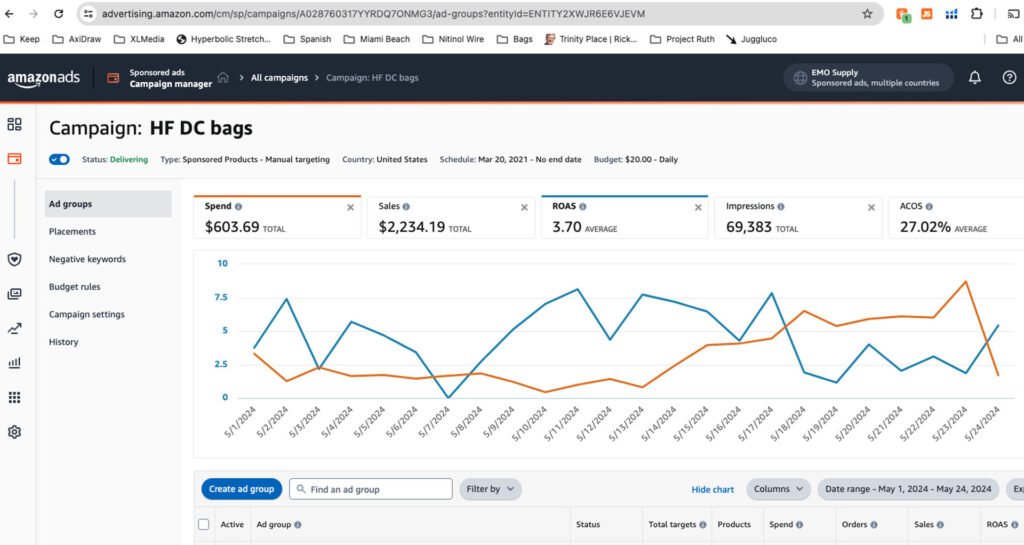Open the home icon in breadcrumb
1024x545 pixels.
pyautogui.click(x=223, y=77)
